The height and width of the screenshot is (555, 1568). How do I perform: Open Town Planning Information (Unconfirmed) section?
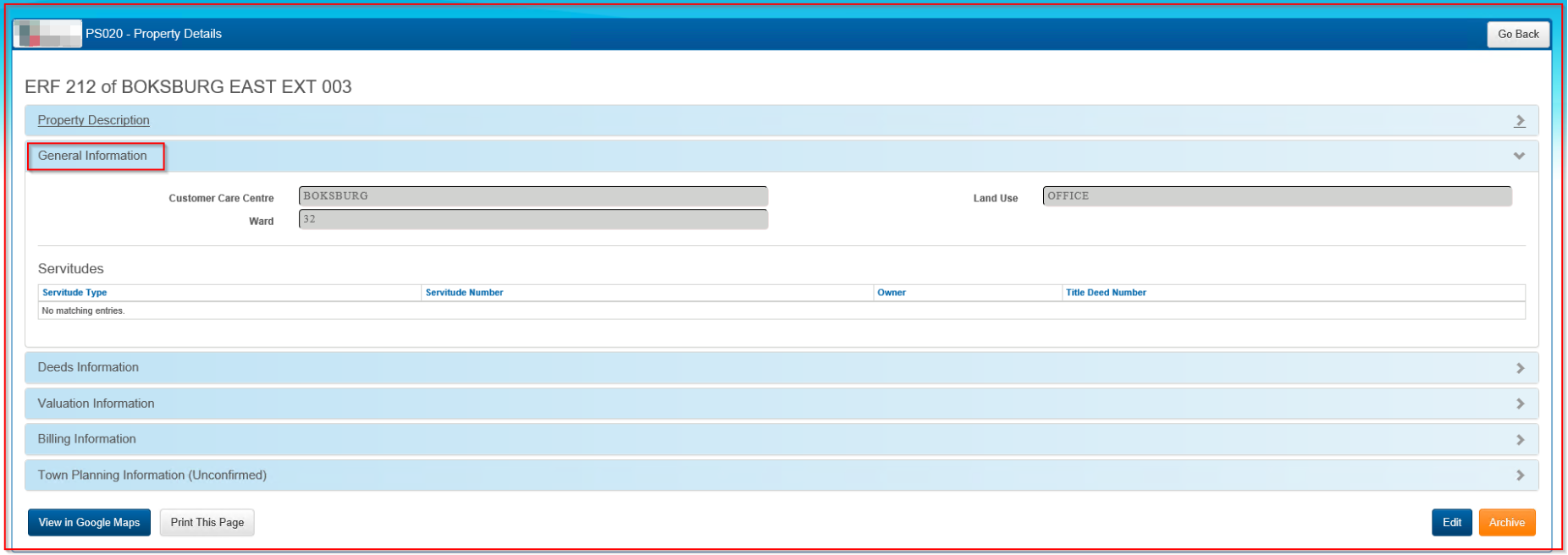(x=152, y=475)
